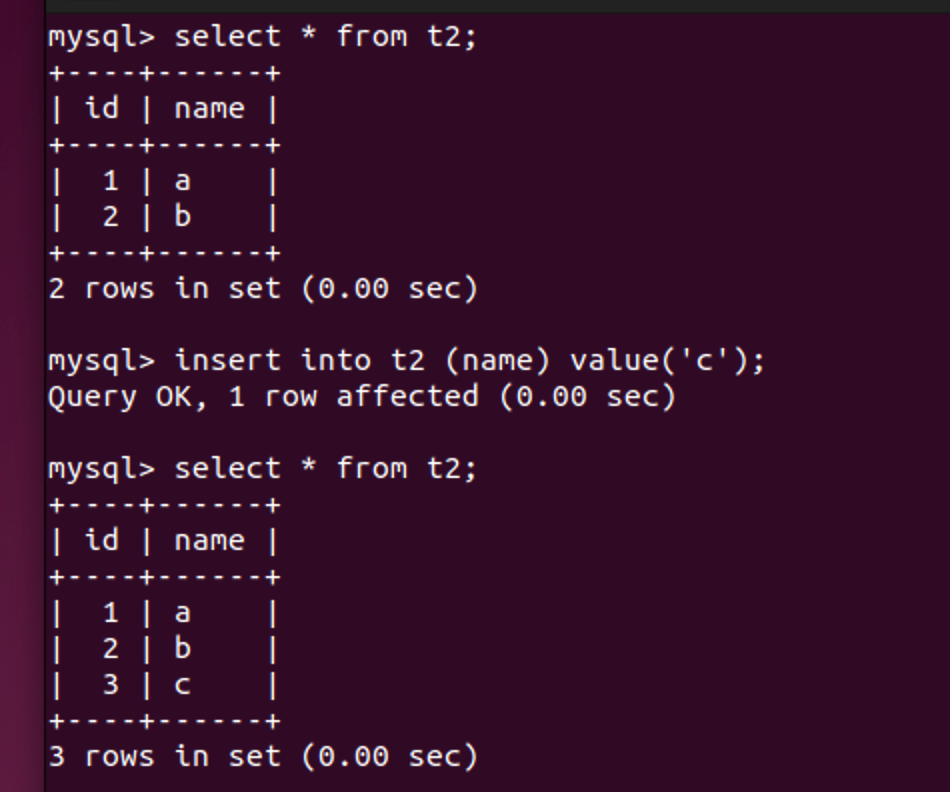Click the 'id' header in the first table

coord(101,109)
